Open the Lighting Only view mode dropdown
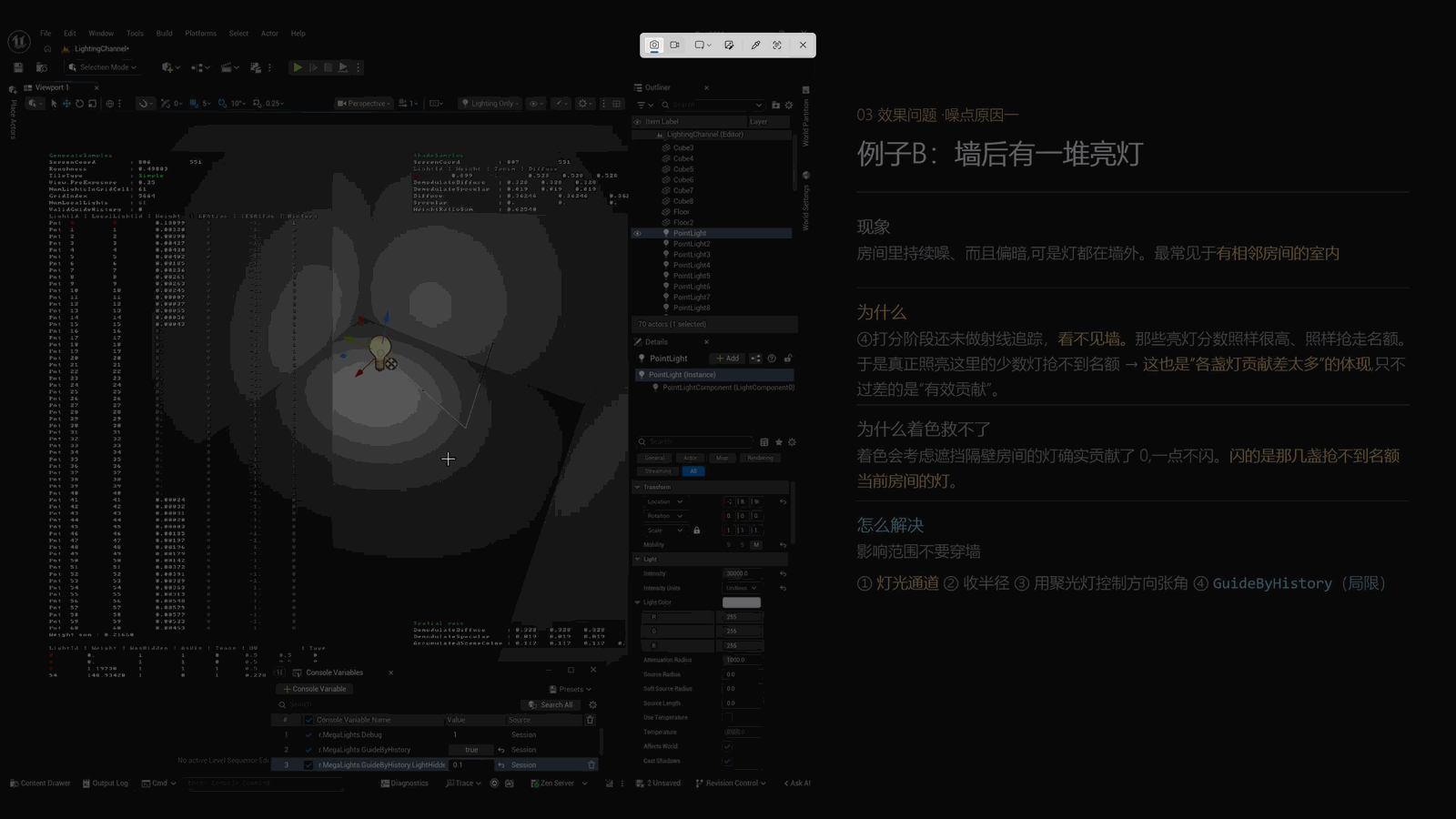The height and width of the screenshot is (819, 1456). pyautogui.click(x=490, y=104)
